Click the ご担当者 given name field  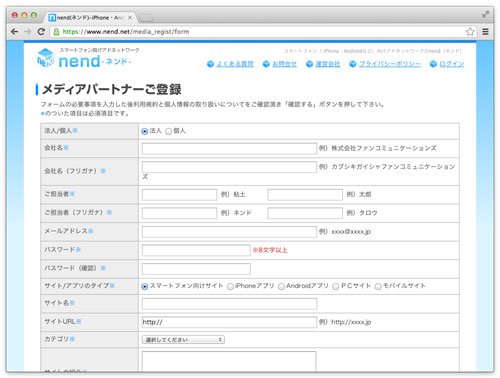tap(305, 195)
